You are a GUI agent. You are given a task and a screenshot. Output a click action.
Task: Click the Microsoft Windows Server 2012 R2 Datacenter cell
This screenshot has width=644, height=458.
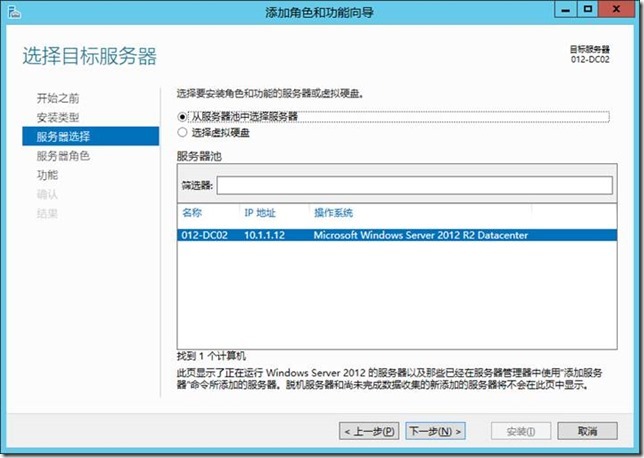coord(421,235)
